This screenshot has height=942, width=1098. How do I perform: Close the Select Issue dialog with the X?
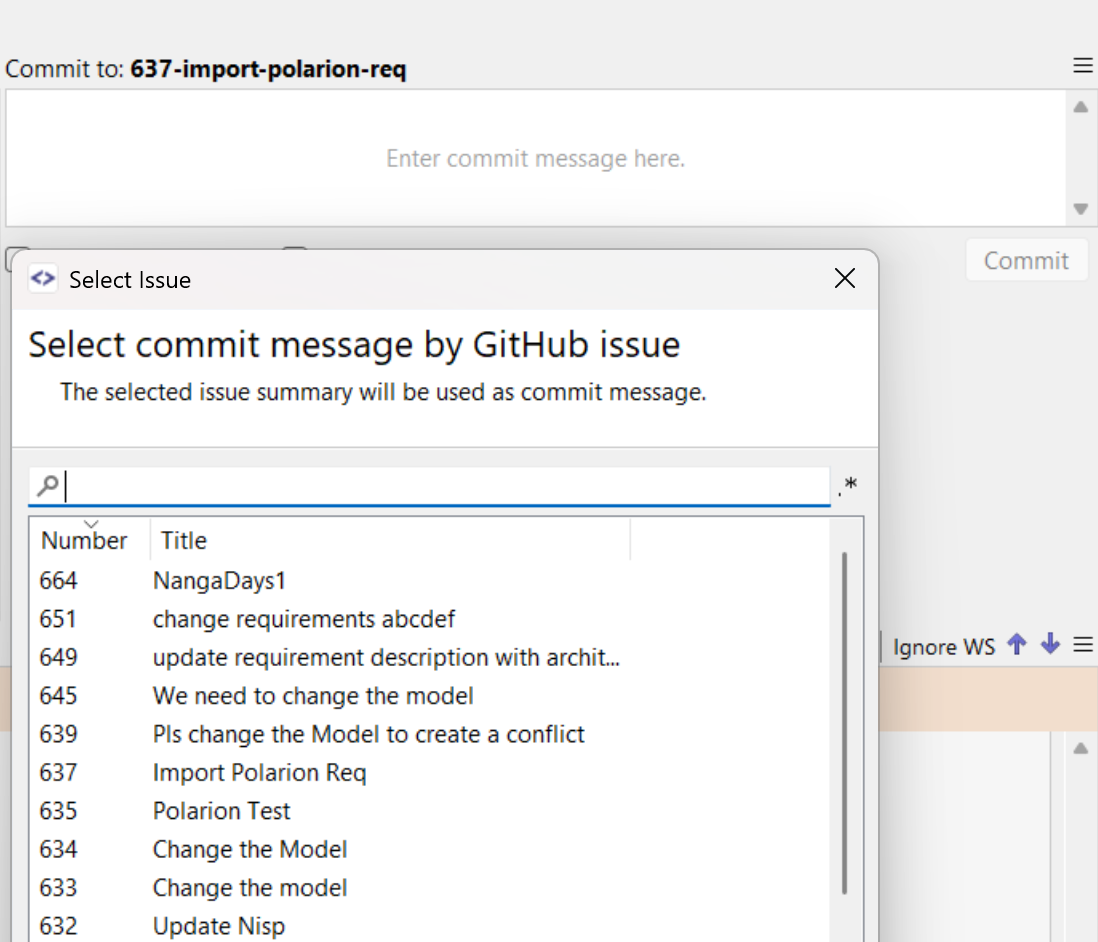(844, 279)
